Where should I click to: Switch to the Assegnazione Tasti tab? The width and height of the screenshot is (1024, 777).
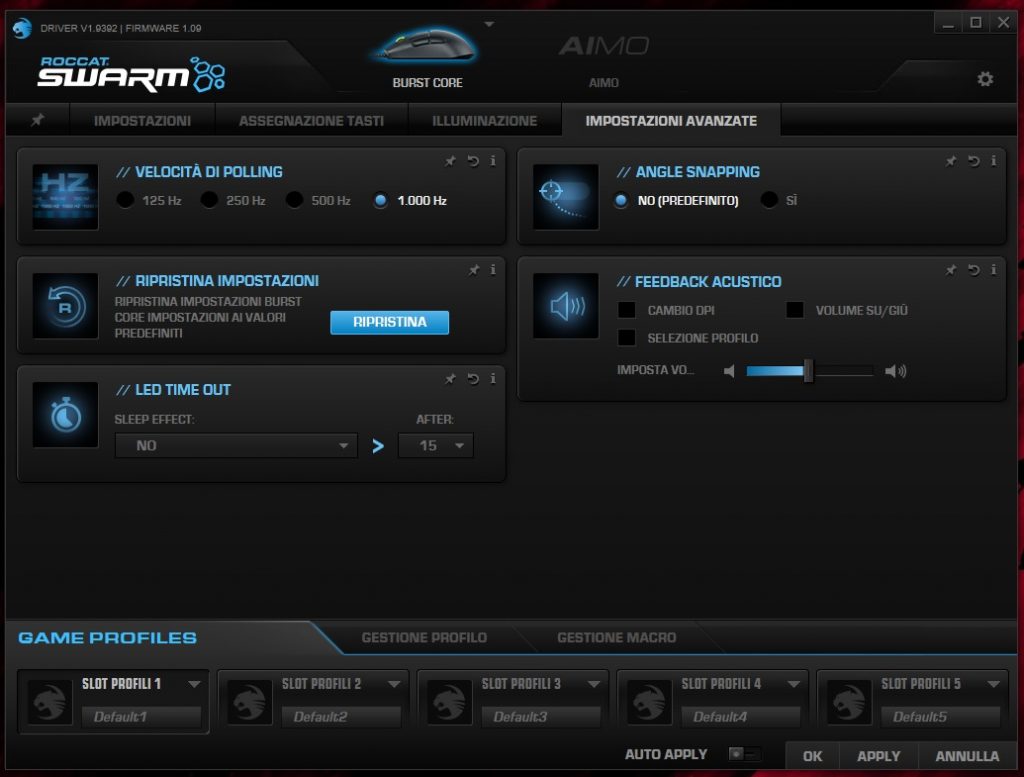(311, 120)
